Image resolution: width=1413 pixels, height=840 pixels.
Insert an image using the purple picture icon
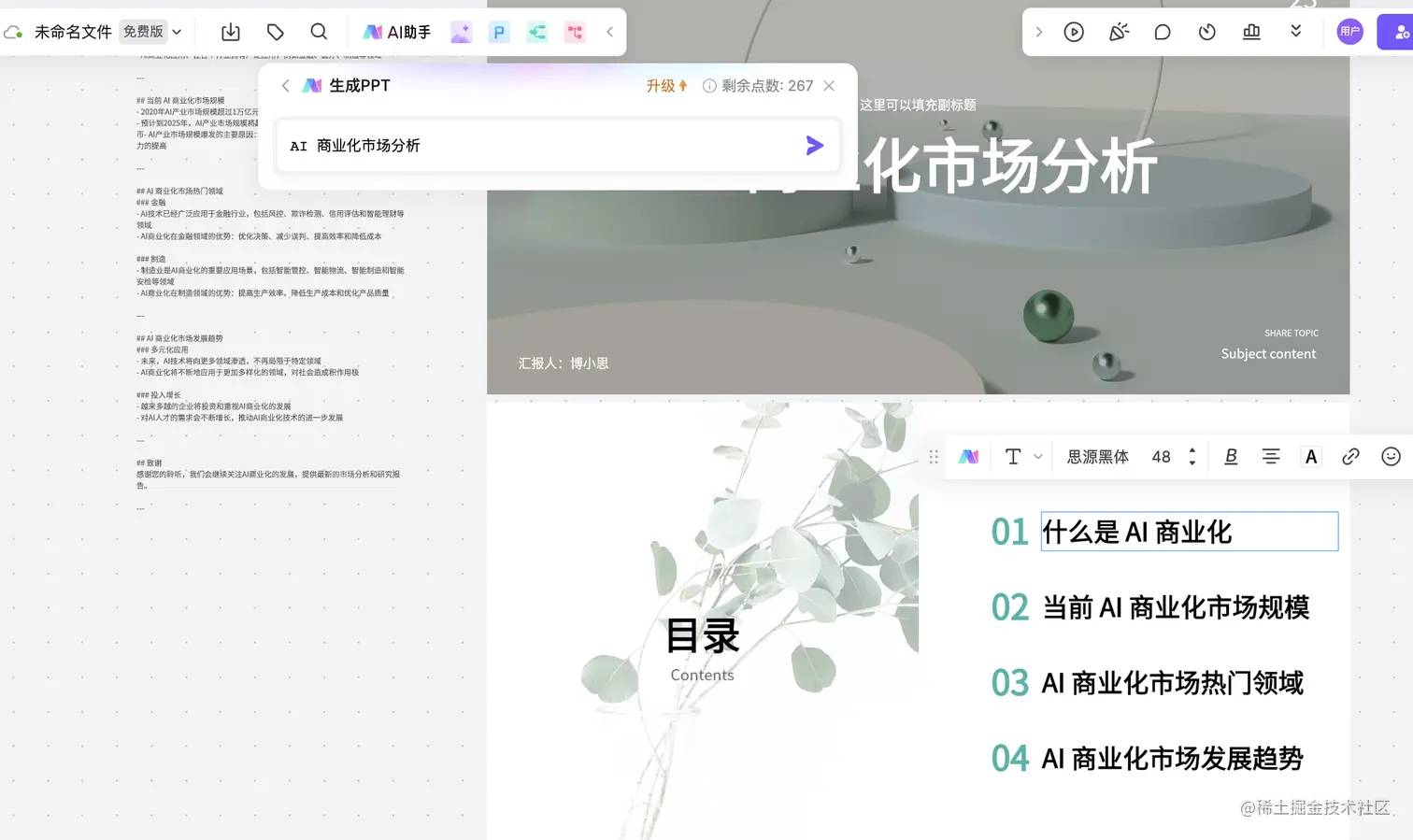pos(461,31)
